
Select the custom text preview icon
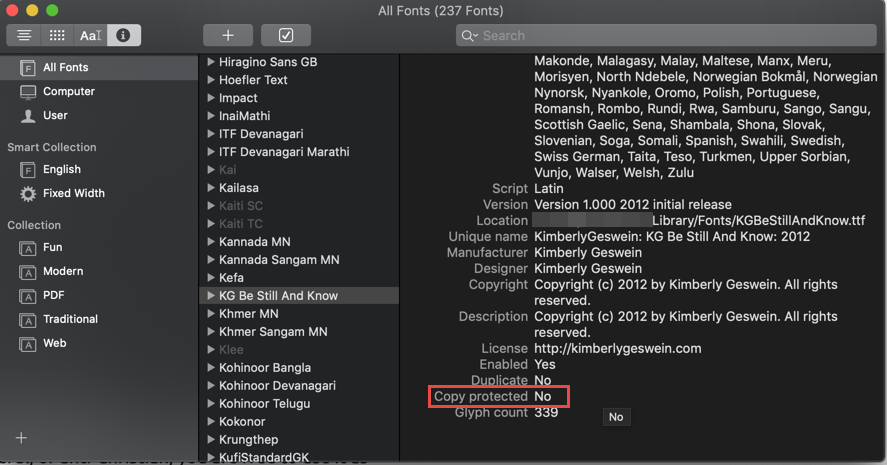(x=90, y=35)
